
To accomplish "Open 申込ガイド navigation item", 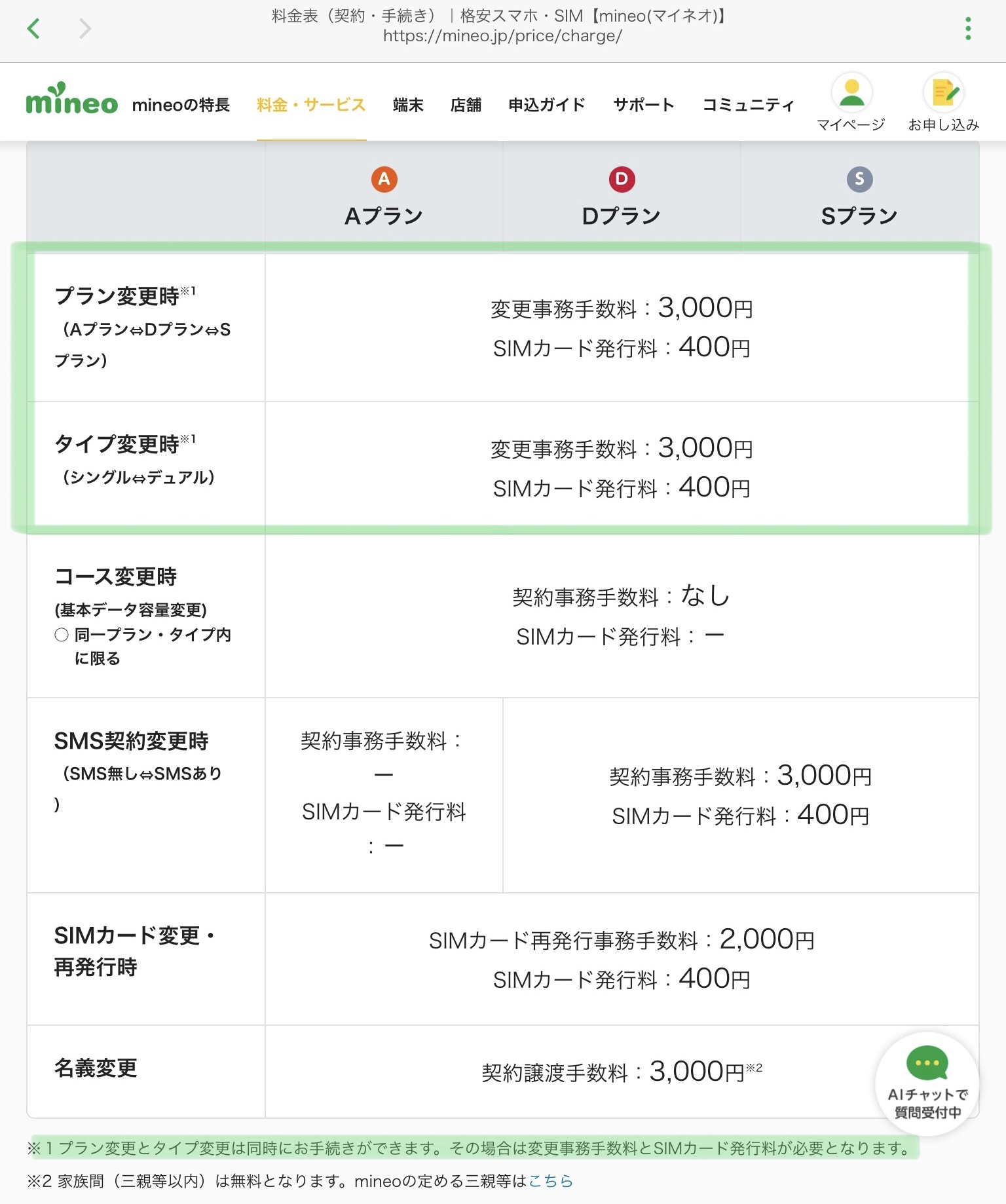I will coord(547,105).
